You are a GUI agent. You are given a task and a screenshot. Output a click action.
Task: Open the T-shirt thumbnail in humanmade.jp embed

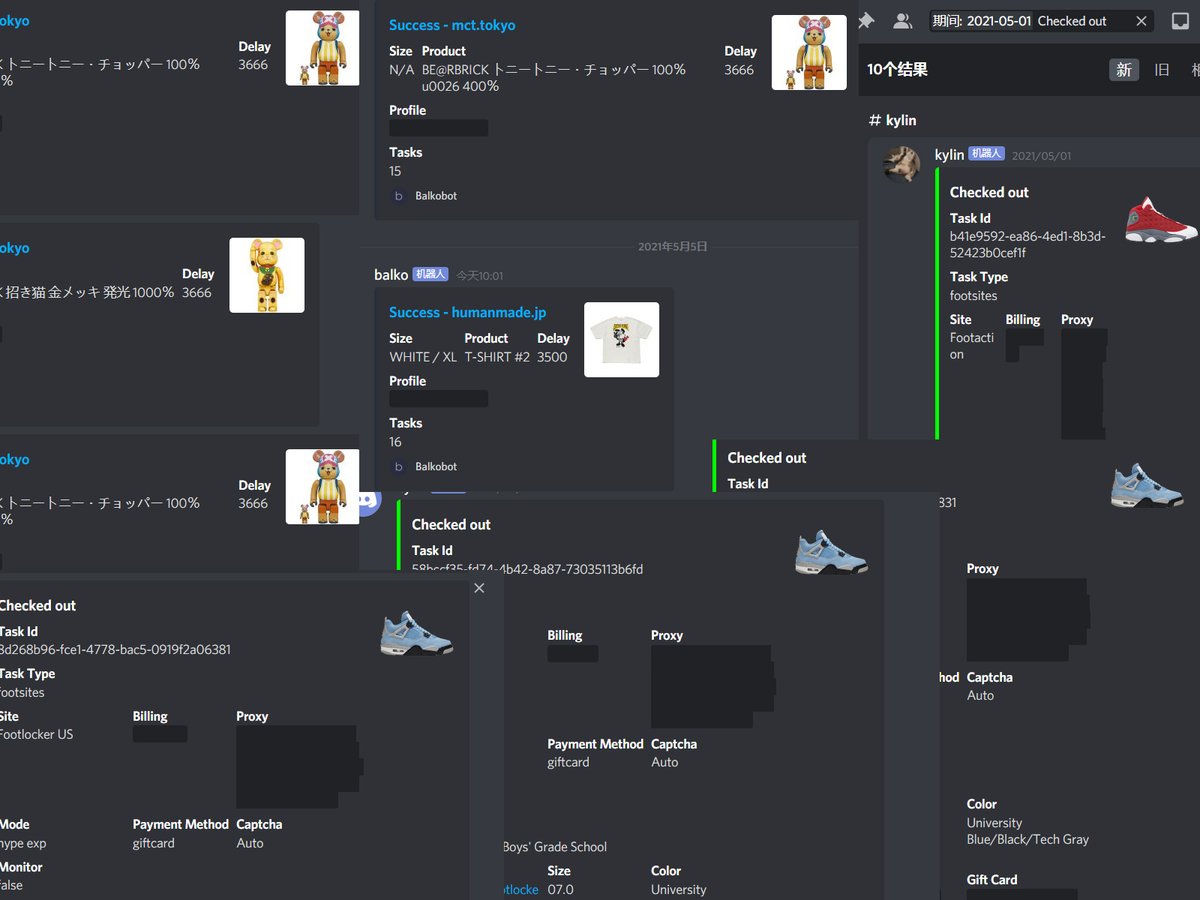pos(621,339)
